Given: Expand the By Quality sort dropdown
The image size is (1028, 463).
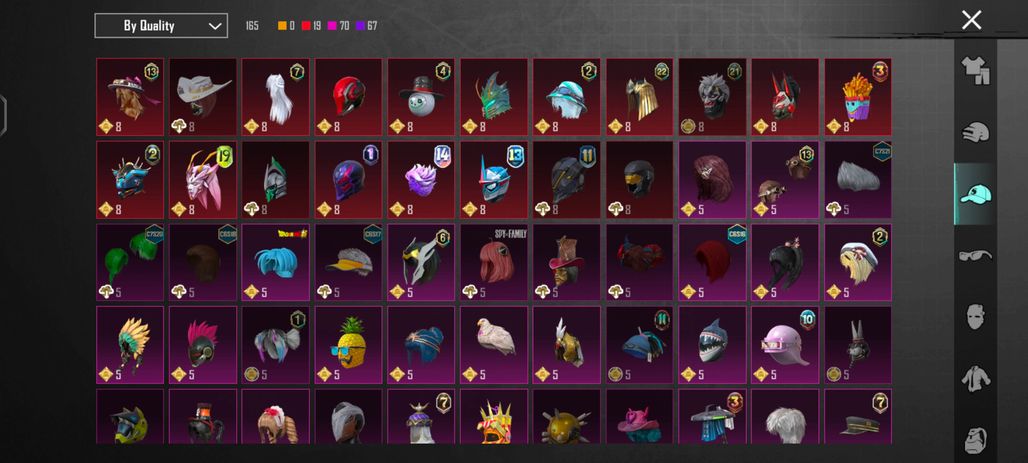Looking at the screenshot, I should point(161,26).
